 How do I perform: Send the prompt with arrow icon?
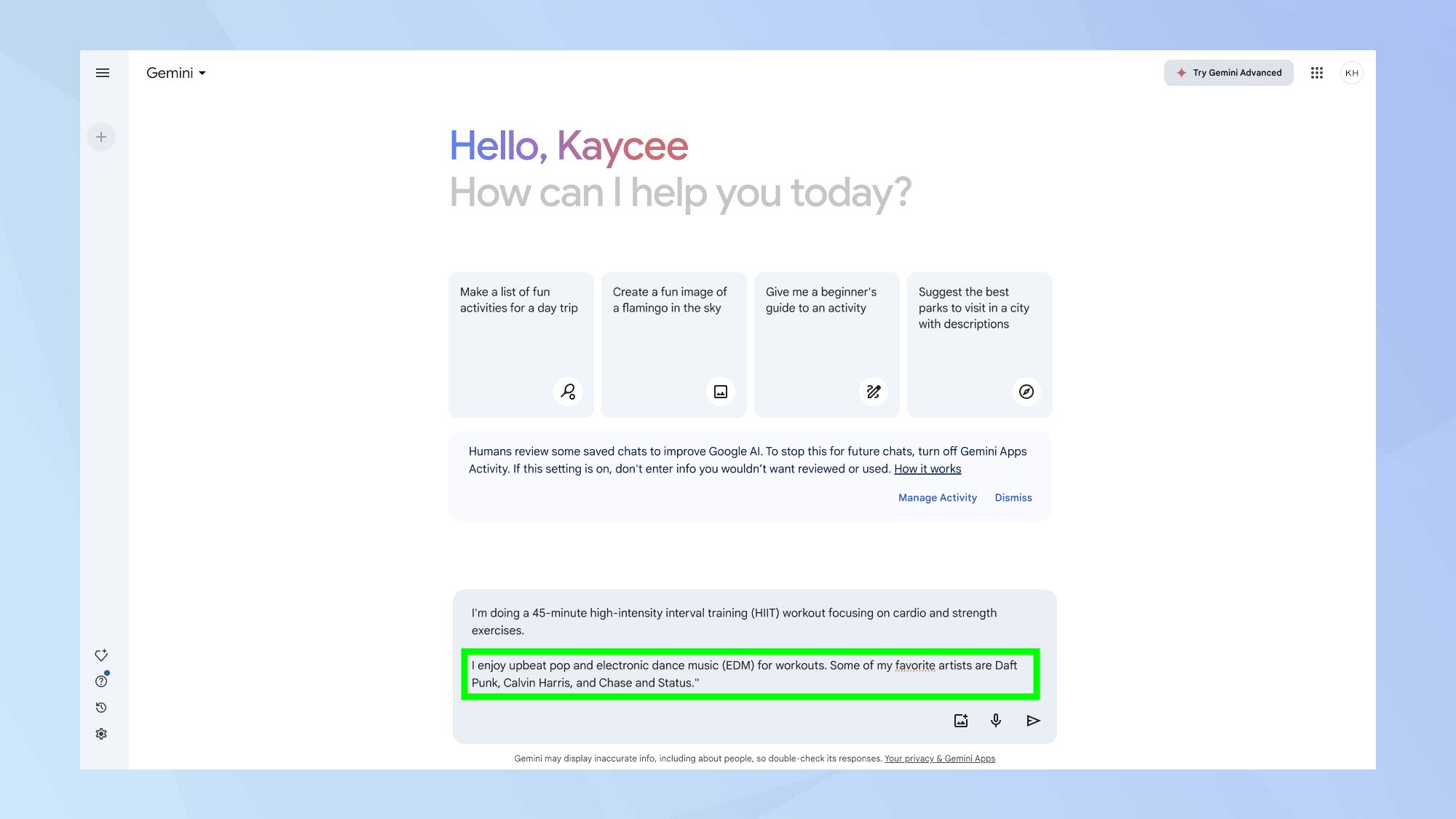(x=1033, y=721)
